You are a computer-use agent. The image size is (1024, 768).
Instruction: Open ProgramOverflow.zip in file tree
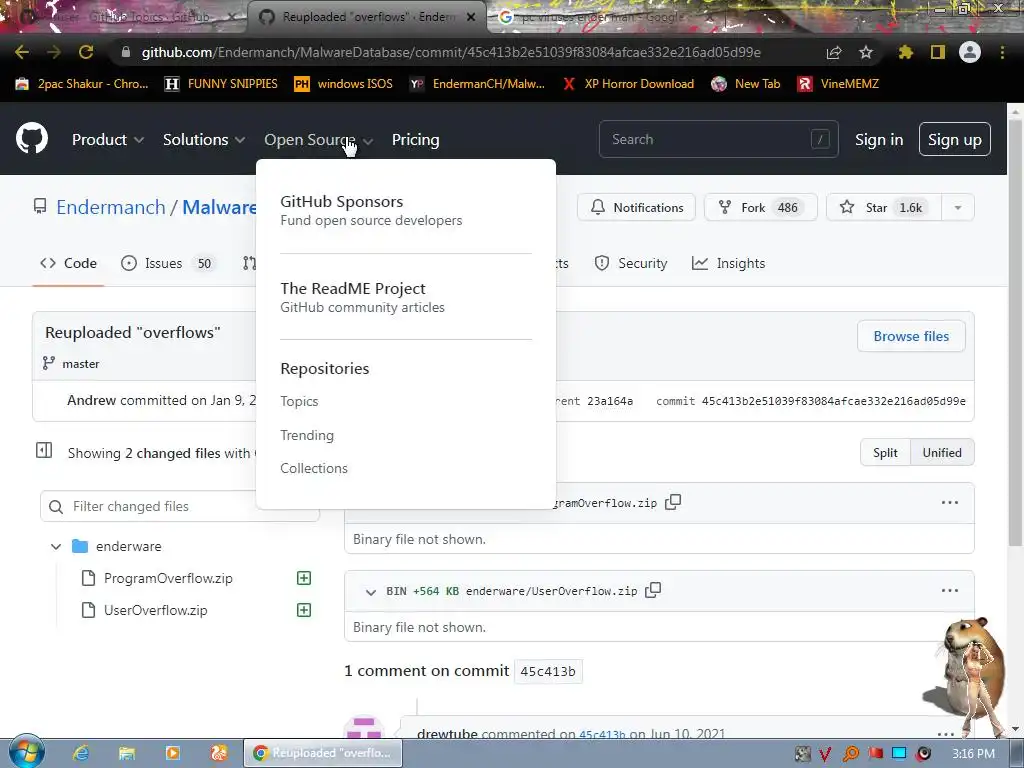point(168,578)
